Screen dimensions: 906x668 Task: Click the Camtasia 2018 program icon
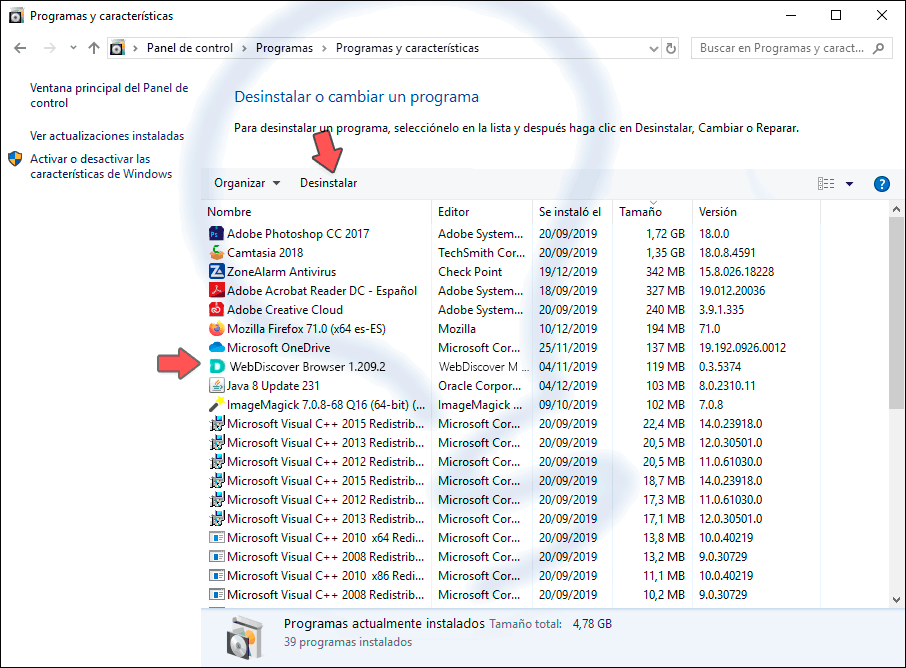pos(216,253)
